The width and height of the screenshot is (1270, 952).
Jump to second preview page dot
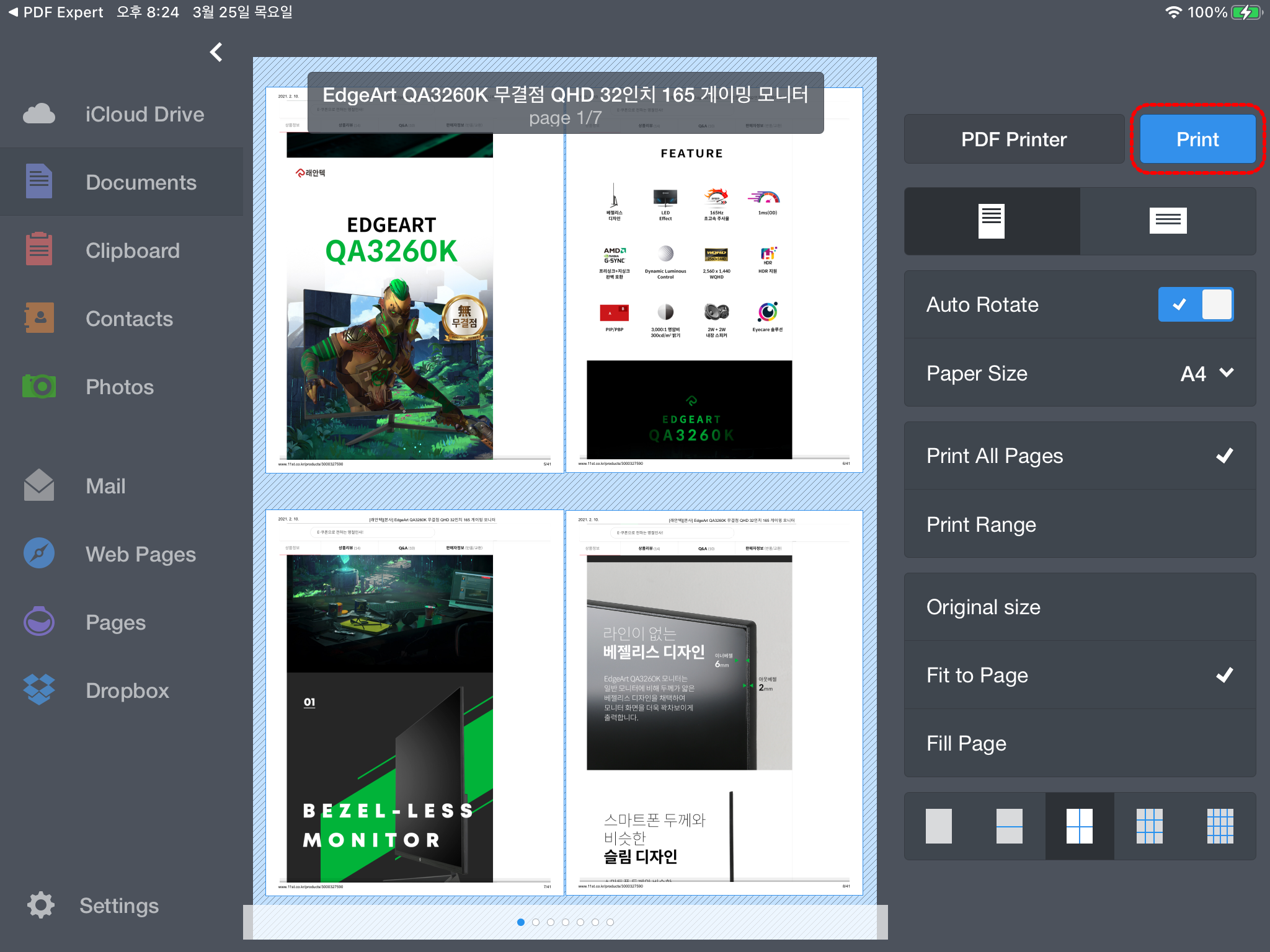pos(536,922)
